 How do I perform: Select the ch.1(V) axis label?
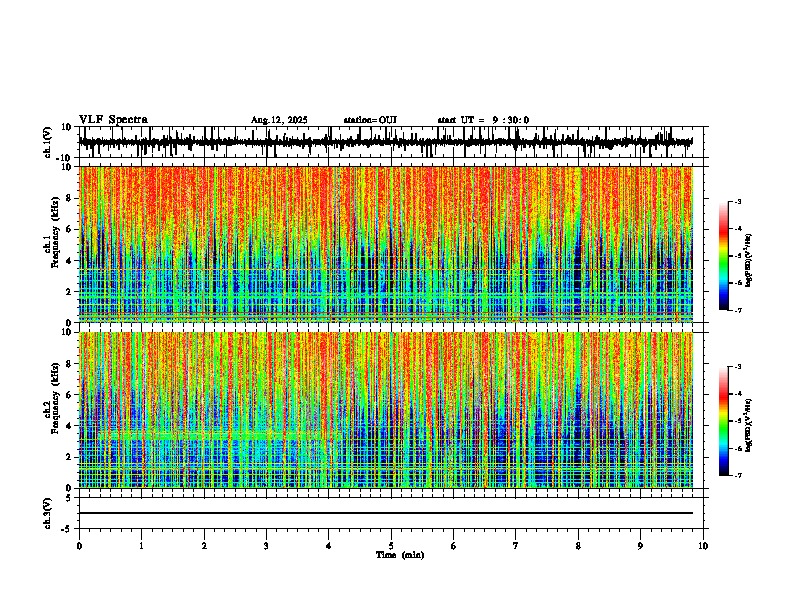[x=48, y=142]
